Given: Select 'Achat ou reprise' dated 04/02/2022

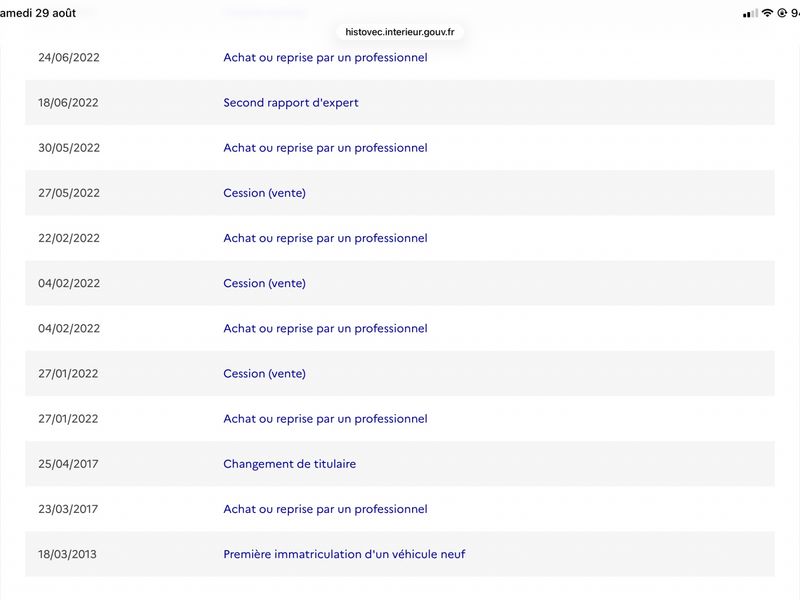Looking at the screenshot, I should [325, 329].
